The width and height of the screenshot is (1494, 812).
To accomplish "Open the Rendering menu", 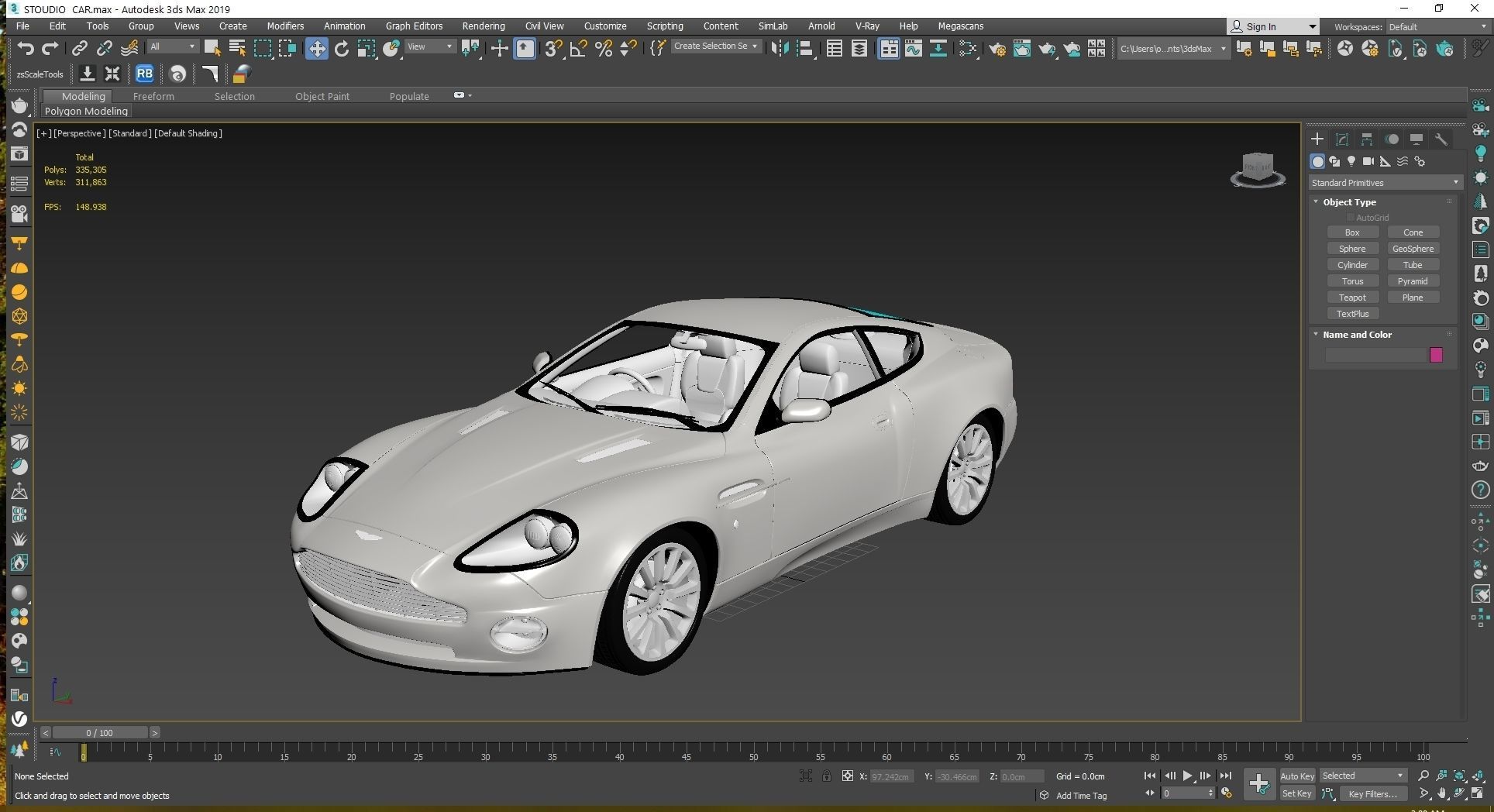I will [484, 26].
